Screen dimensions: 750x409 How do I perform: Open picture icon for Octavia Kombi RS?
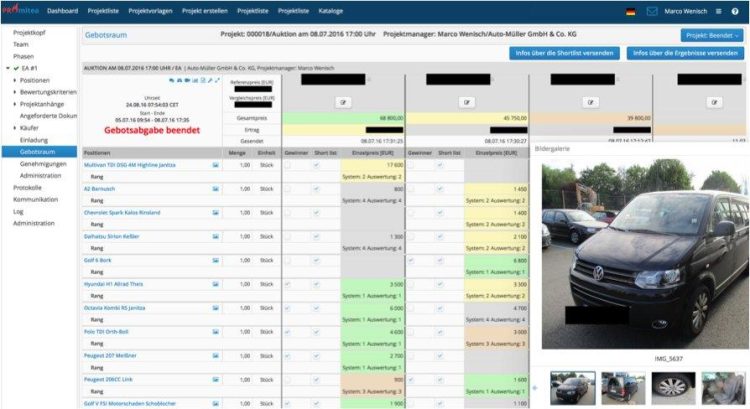(x=216, y=308)
